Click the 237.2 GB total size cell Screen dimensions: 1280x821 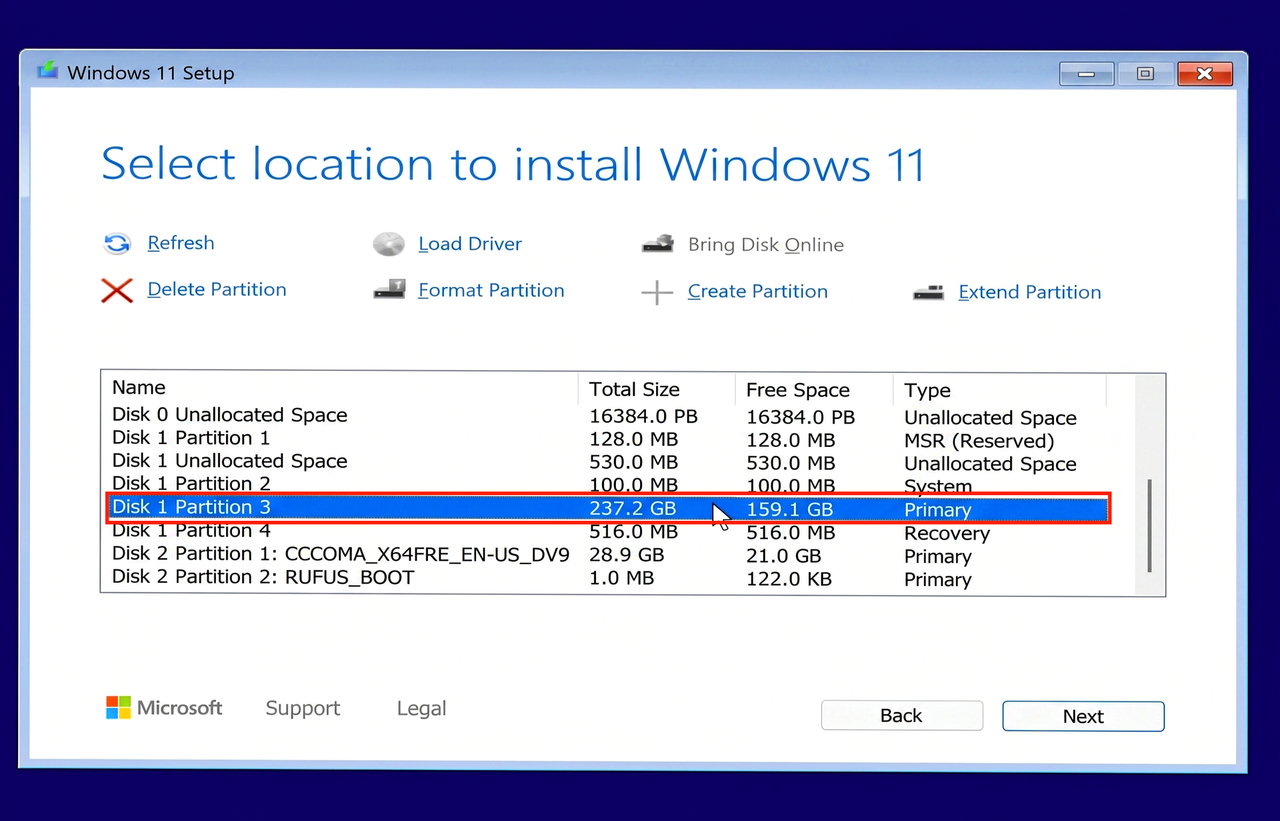pos(633,508)
